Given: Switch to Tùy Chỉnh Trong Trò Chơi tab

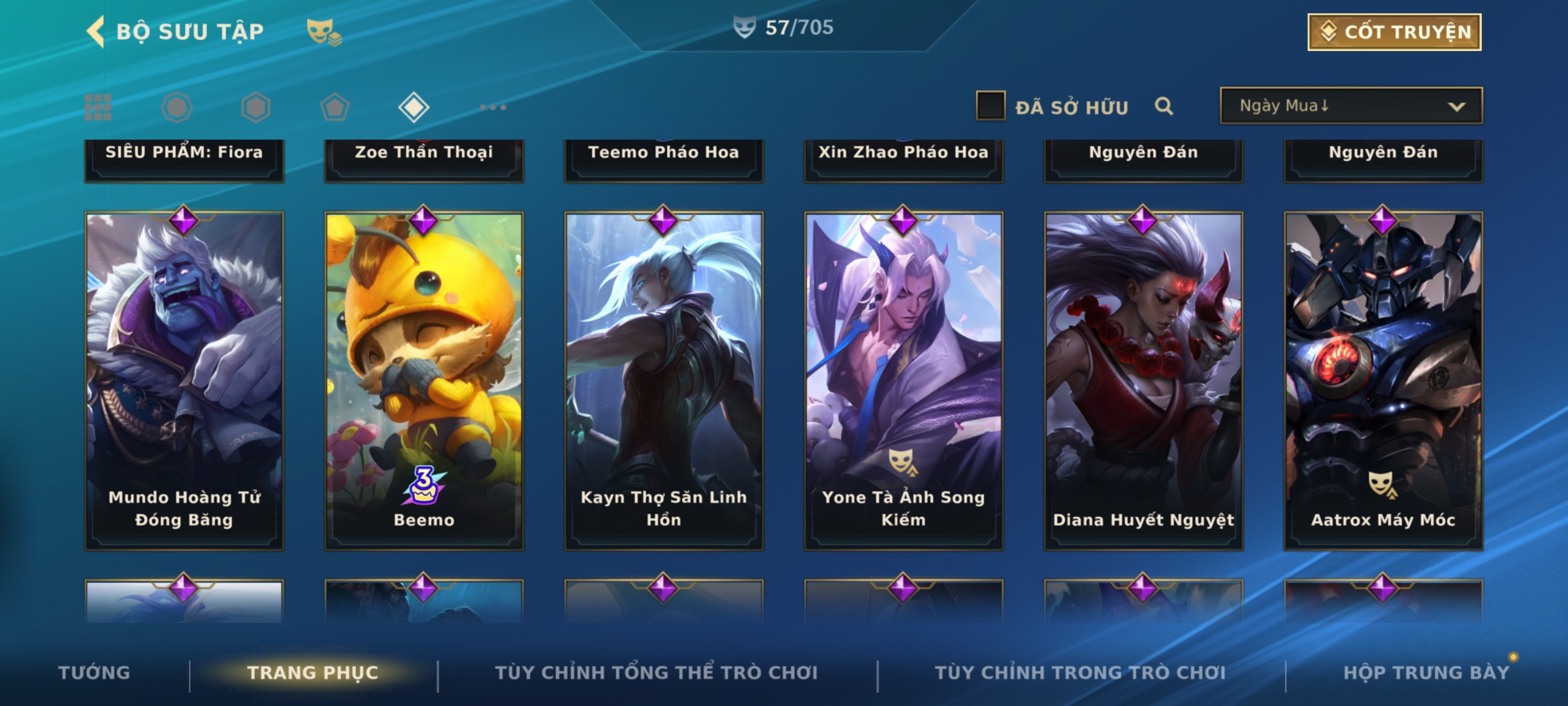Looking at the screenshot, I should (1080, 673).
